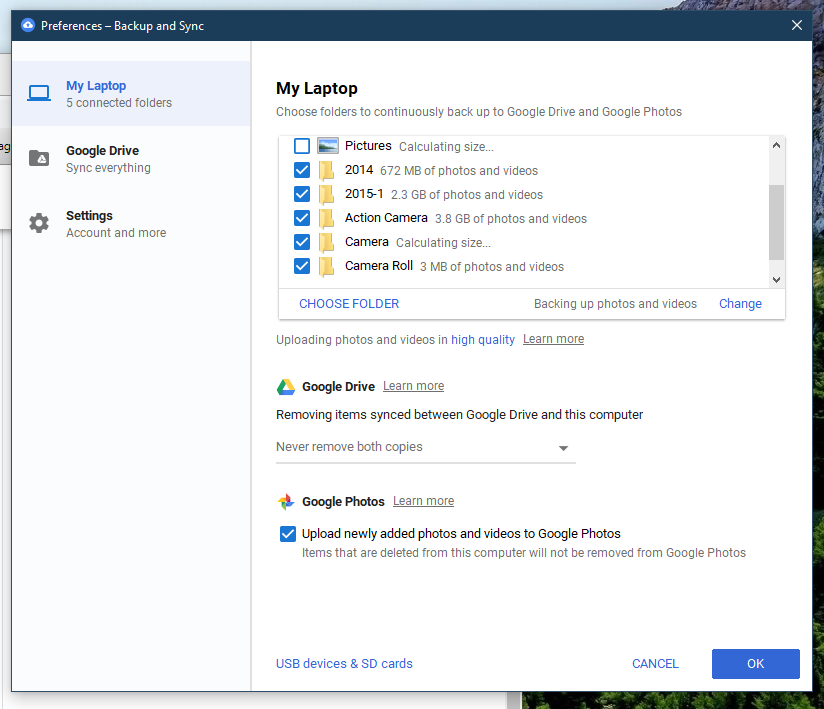Viewport: 824px width, 709px height.
Task: Click the Pictures library thumbnail icon
Action: tap(328, 146)
